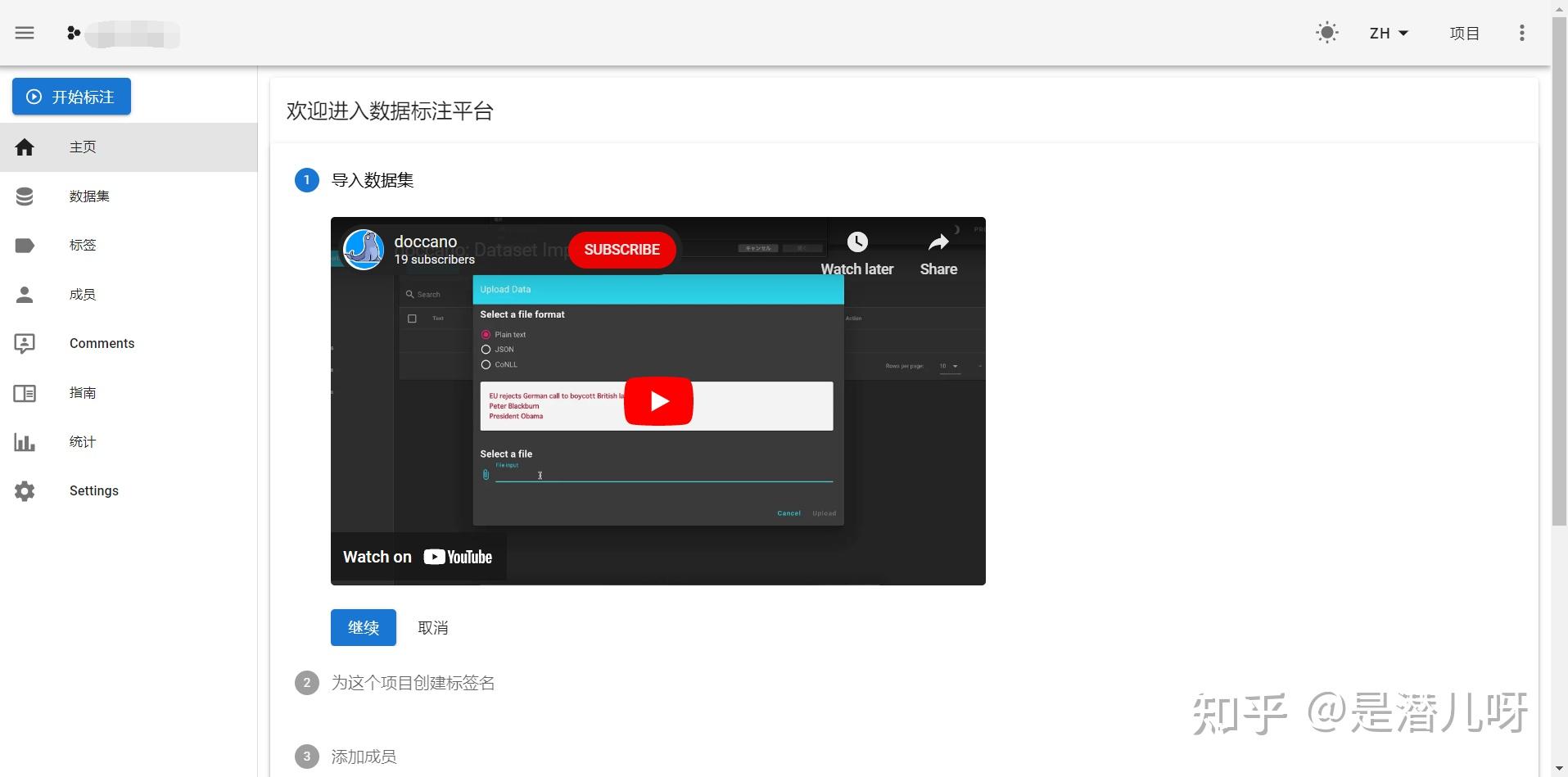Open the three-dot overflow menu

(x=1522, y=33)
